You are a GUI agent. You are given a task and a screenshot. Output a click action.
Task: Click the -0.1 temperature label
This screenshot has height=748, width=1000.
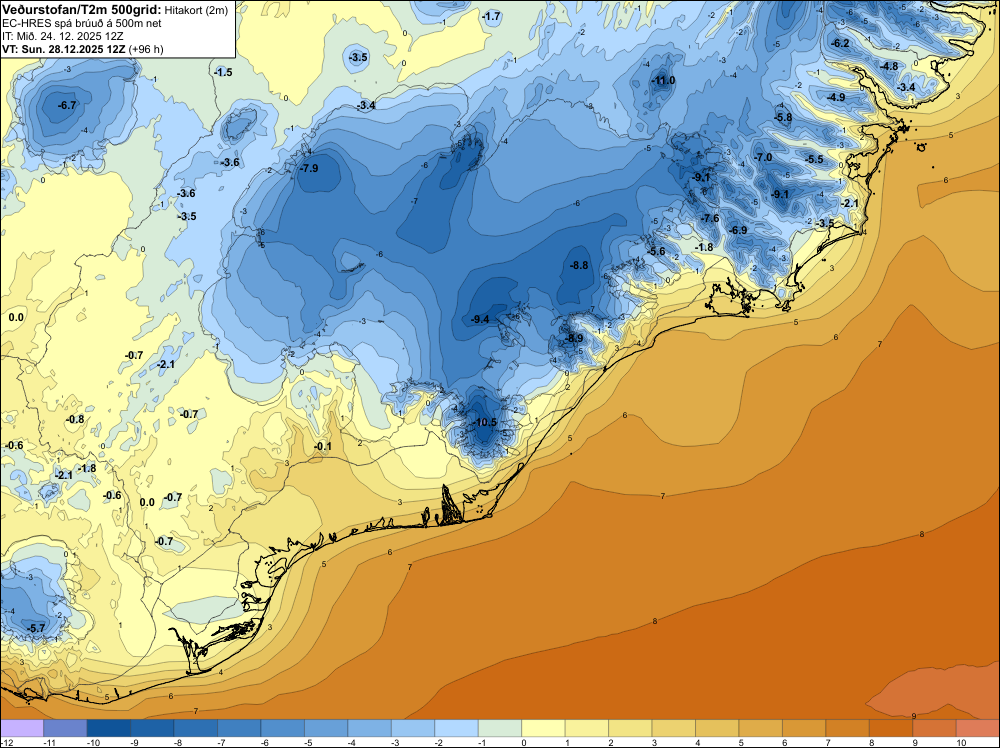point(323,446)
